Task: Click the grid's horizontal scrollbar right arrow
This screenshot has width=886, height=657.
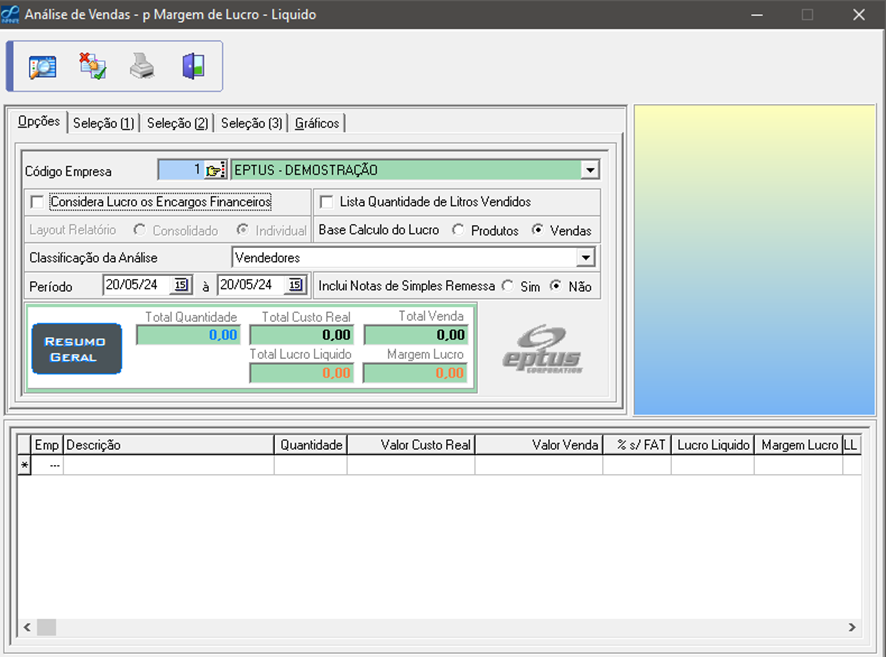Action: tap(852, 627)
